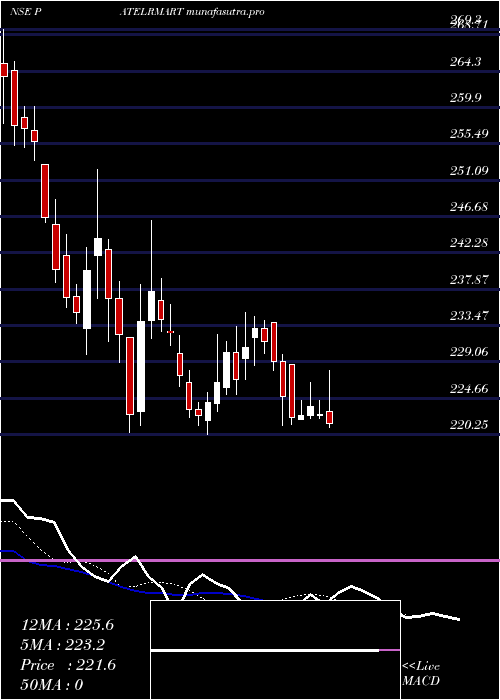Click the last red candlestick on the chart
This screenshot has height=700, width=500.
click(329, 417)
